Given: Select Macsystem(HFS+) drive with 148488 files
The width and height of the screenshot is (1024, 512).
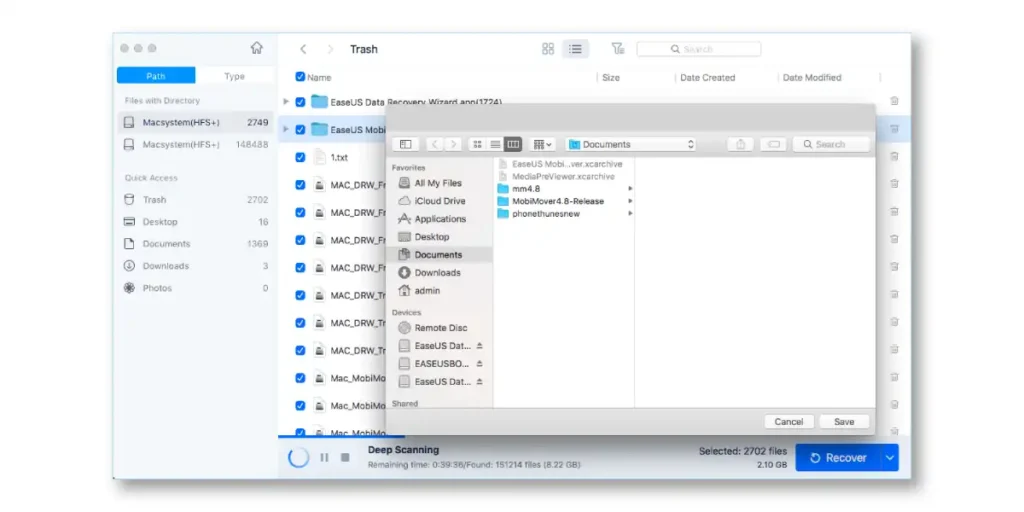Looking at the screenshot, I should [x=196, y=144].
